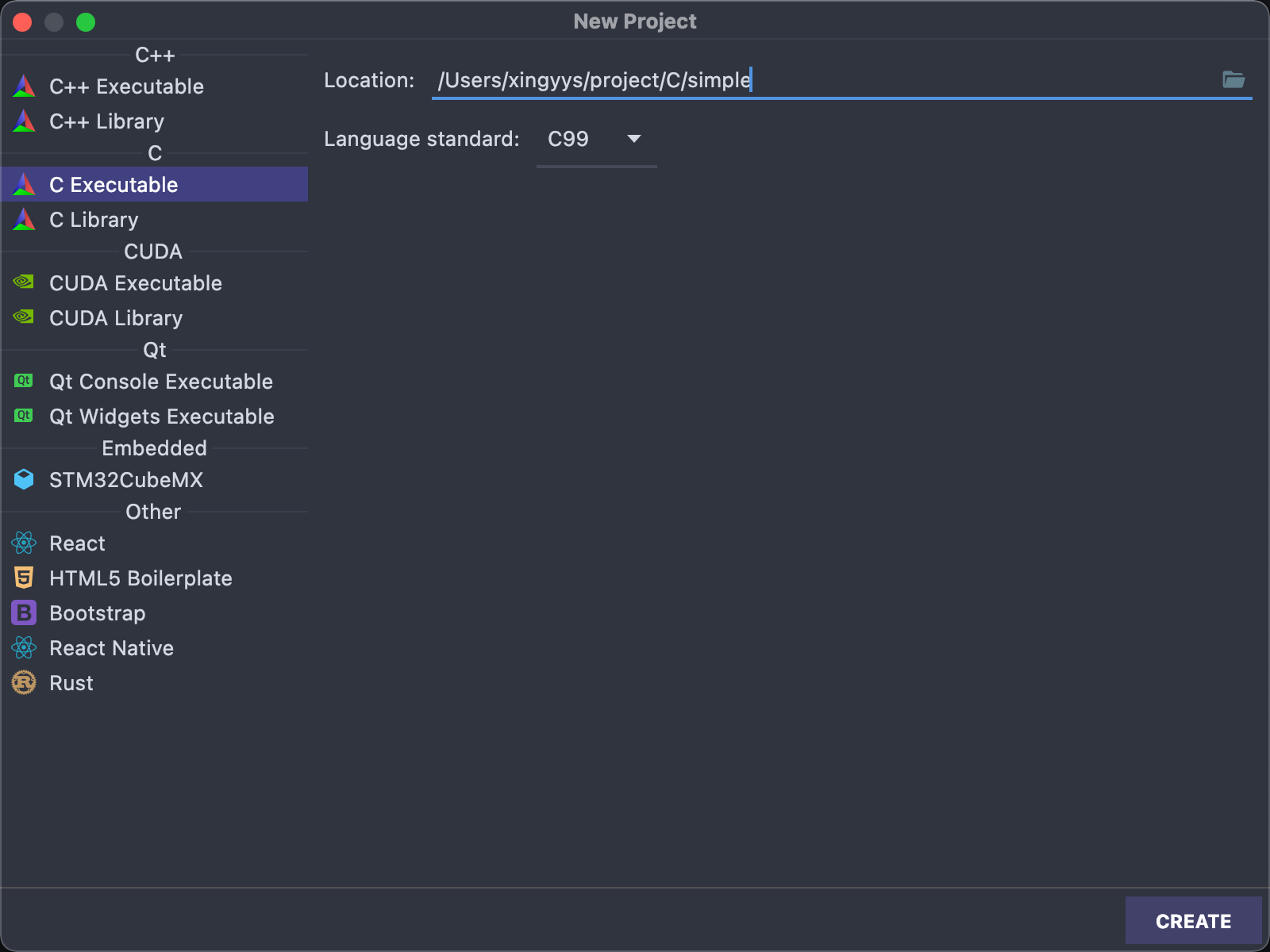
Task: Click the Qt Widgets Executable icon
Action: pyautogui.click(x=24, y=416)
